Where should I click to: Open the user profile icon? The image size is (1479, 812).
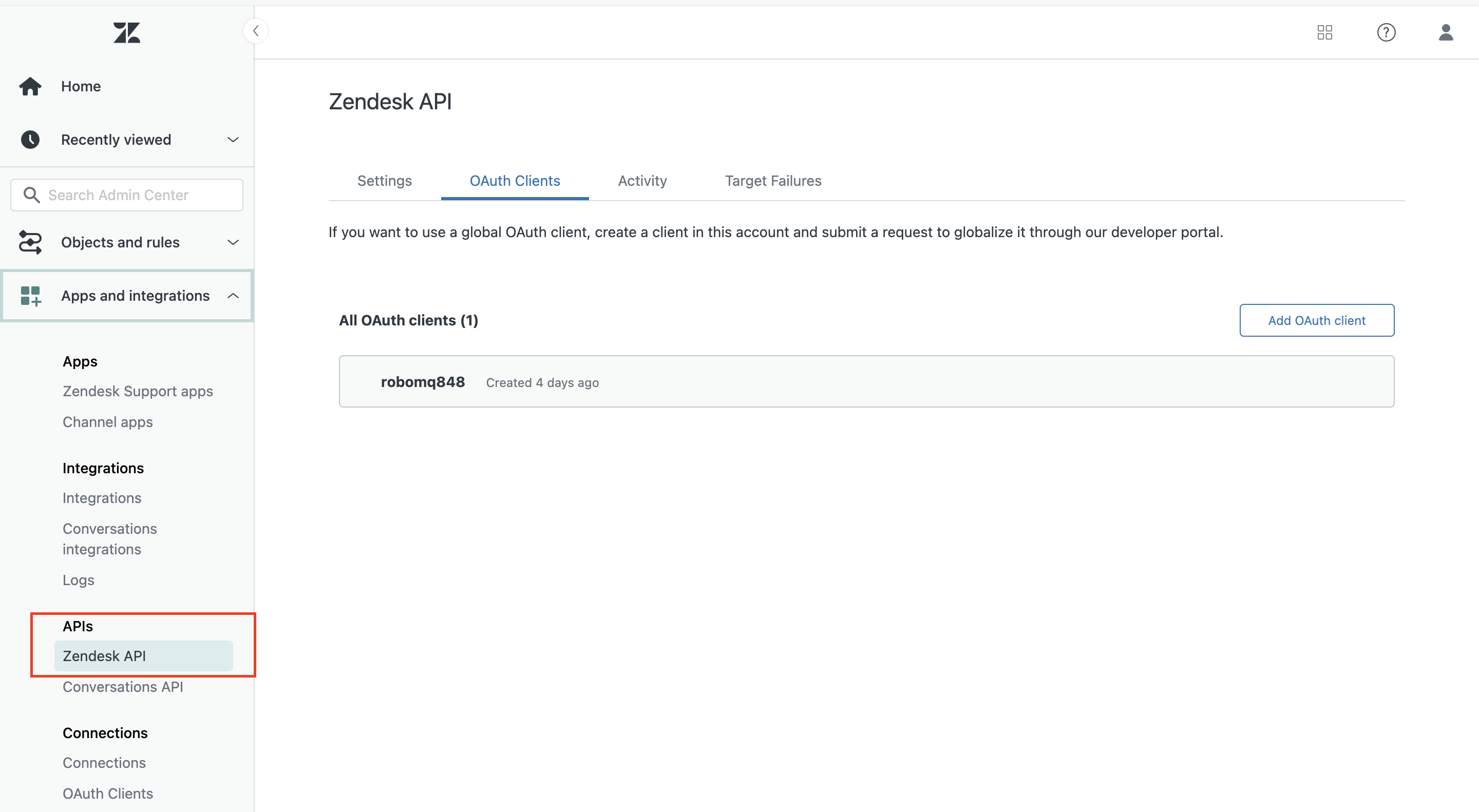coord(1446,32)
